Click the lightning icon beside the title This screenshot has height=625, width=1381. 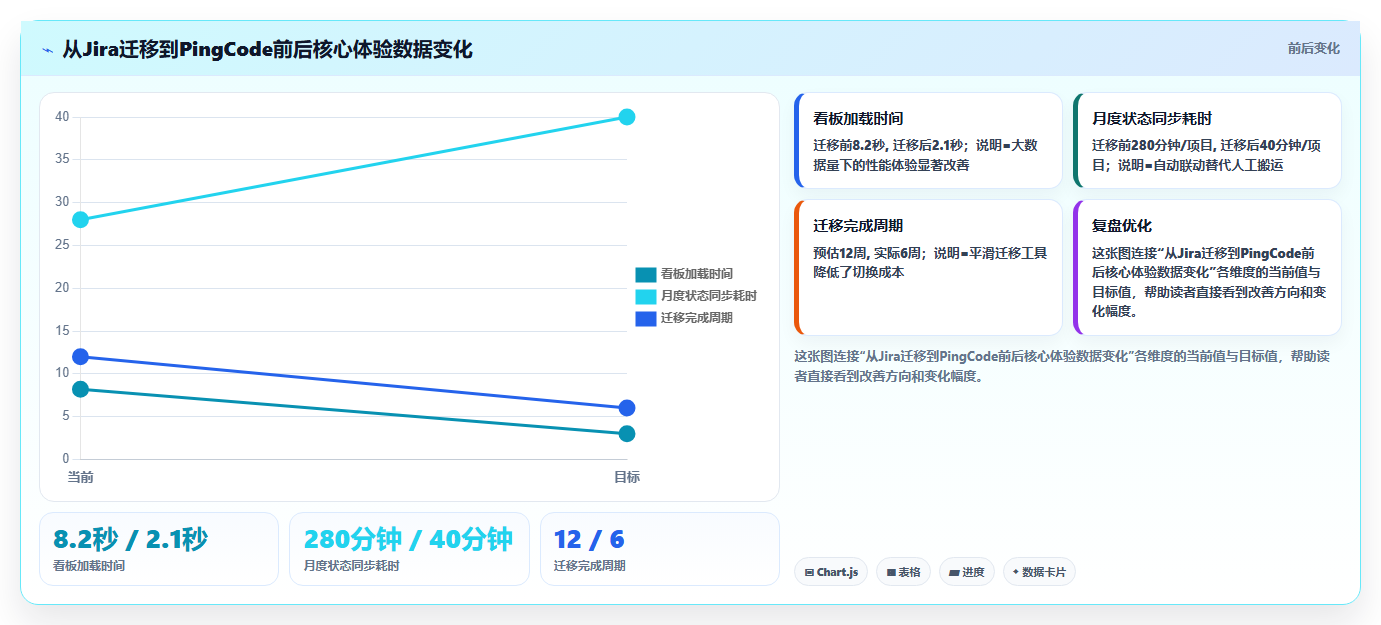(47, 50)
